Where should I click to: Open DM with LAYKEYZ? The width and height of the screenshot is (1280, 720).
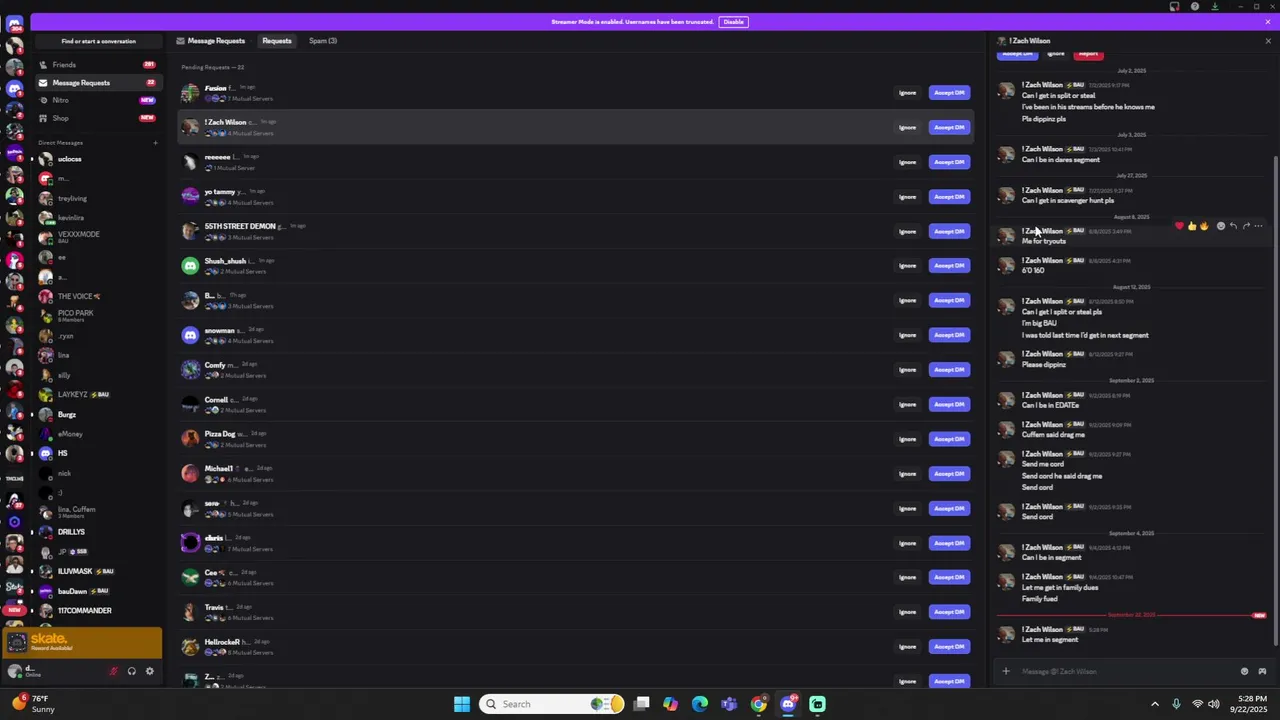click(x=96, y=394)
